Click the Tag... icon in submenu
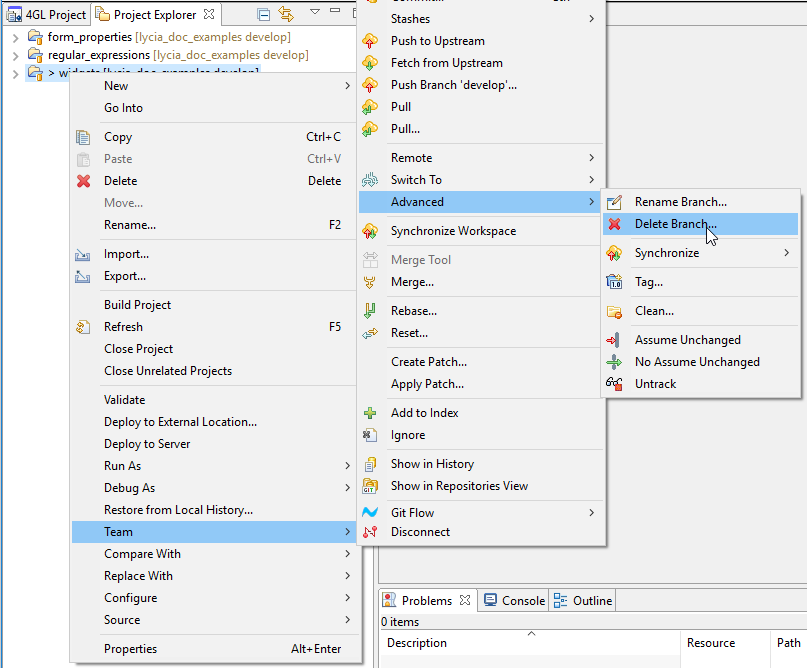The image size is (807, 668). point(615,282)
